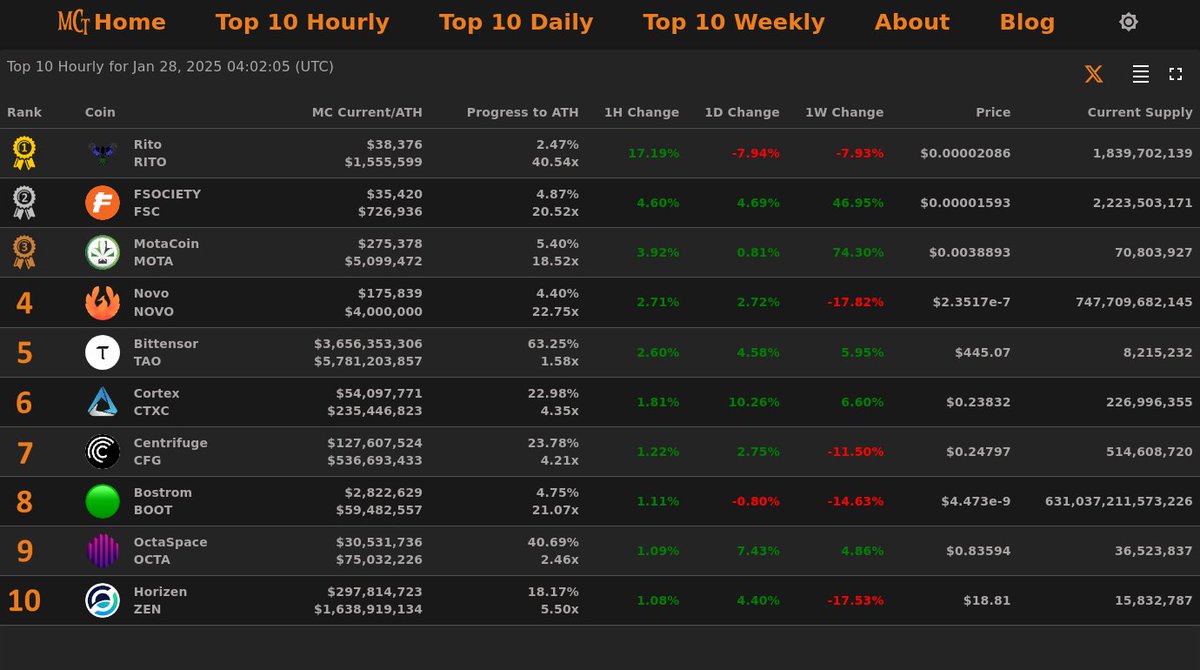Click the Top 10 Hourly timestamp text
This screenshot has height=670, width=1200.
pyautogui.click(x=170, y=67)
